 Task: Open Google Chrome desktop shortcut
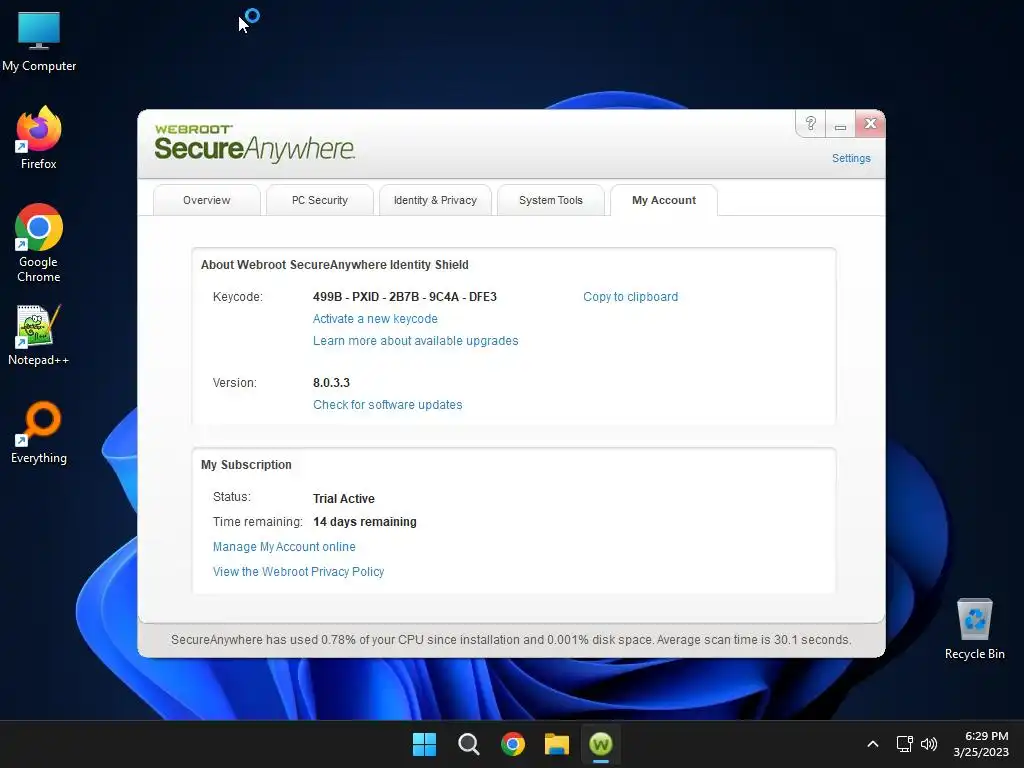[x=39, y=243]
